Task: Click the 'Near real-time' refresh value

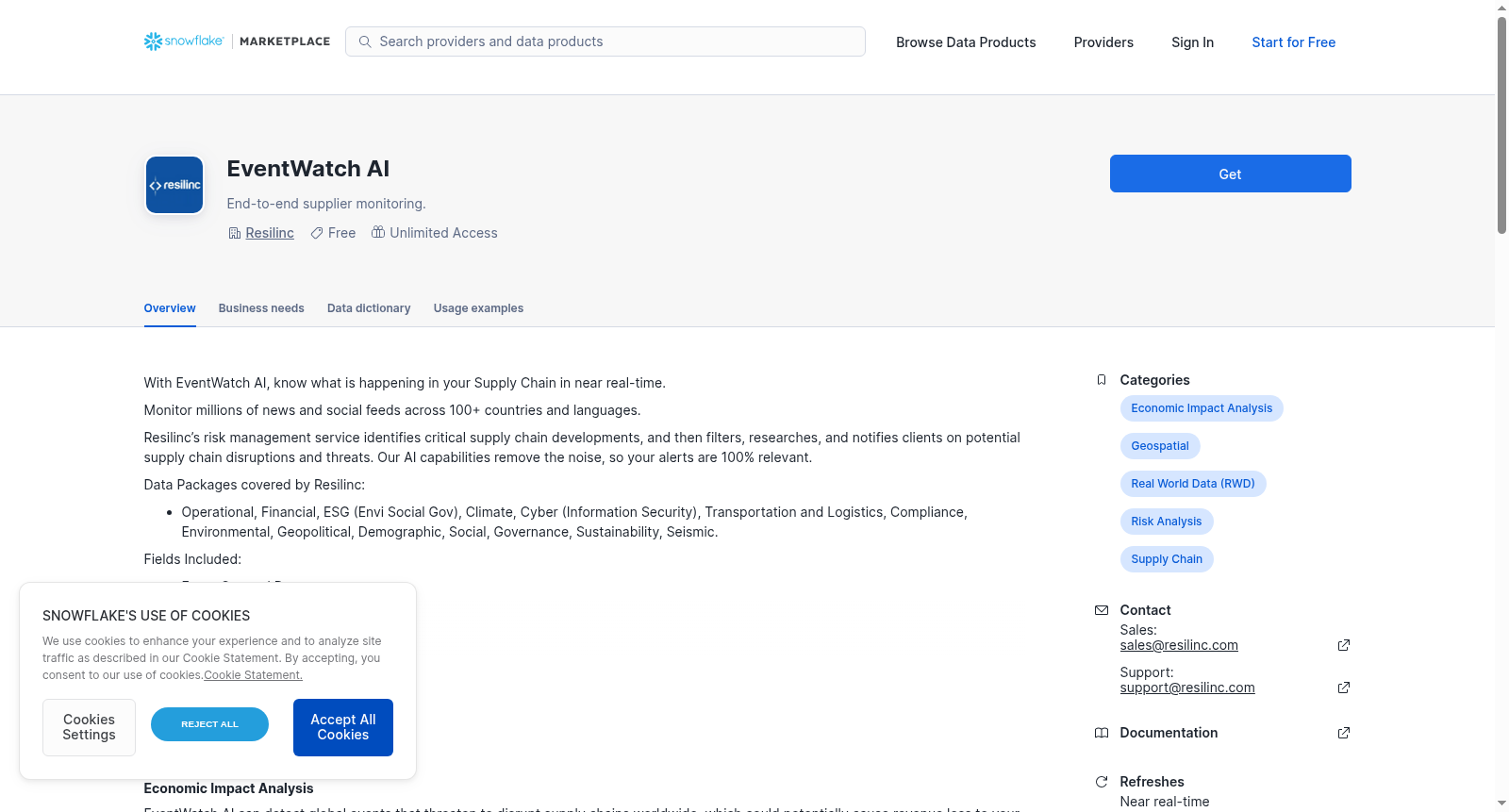Action: 1165,802
